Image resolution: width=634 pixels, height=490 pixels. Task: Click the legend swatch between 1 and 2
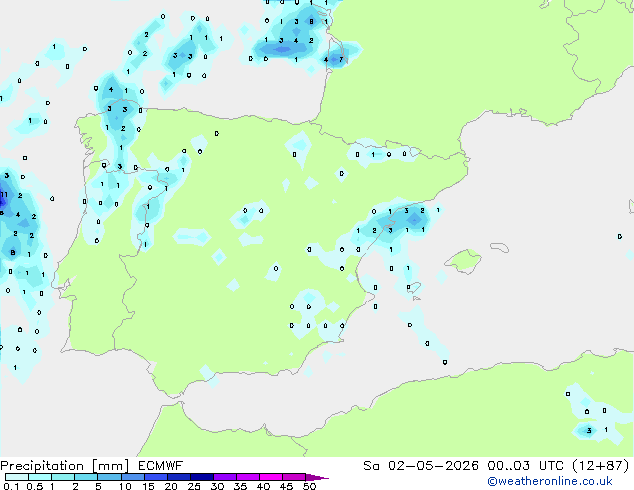tap(63, 477)
